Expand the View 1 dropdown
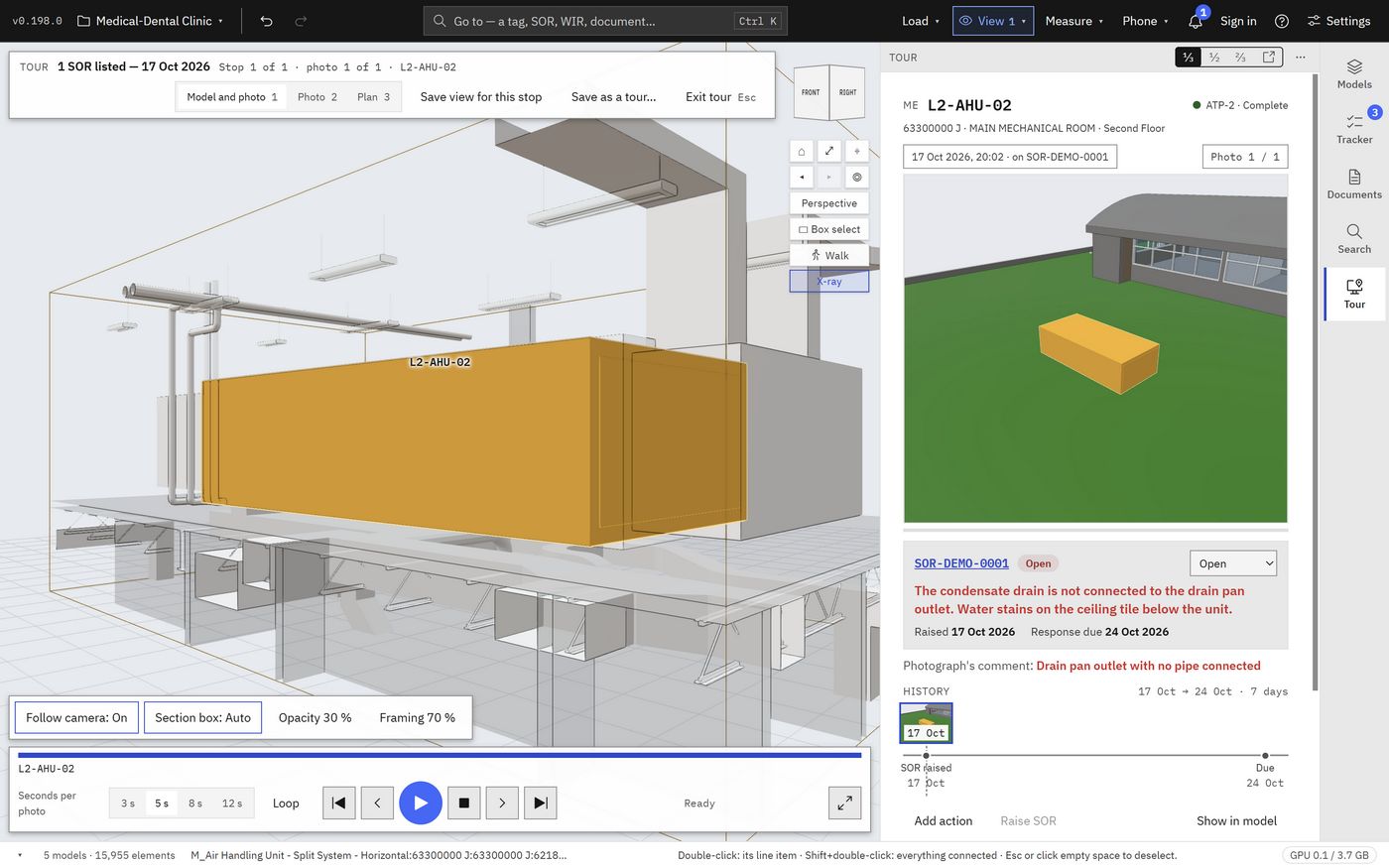This screenshot has width=1389, height=868. click(993, 21)
